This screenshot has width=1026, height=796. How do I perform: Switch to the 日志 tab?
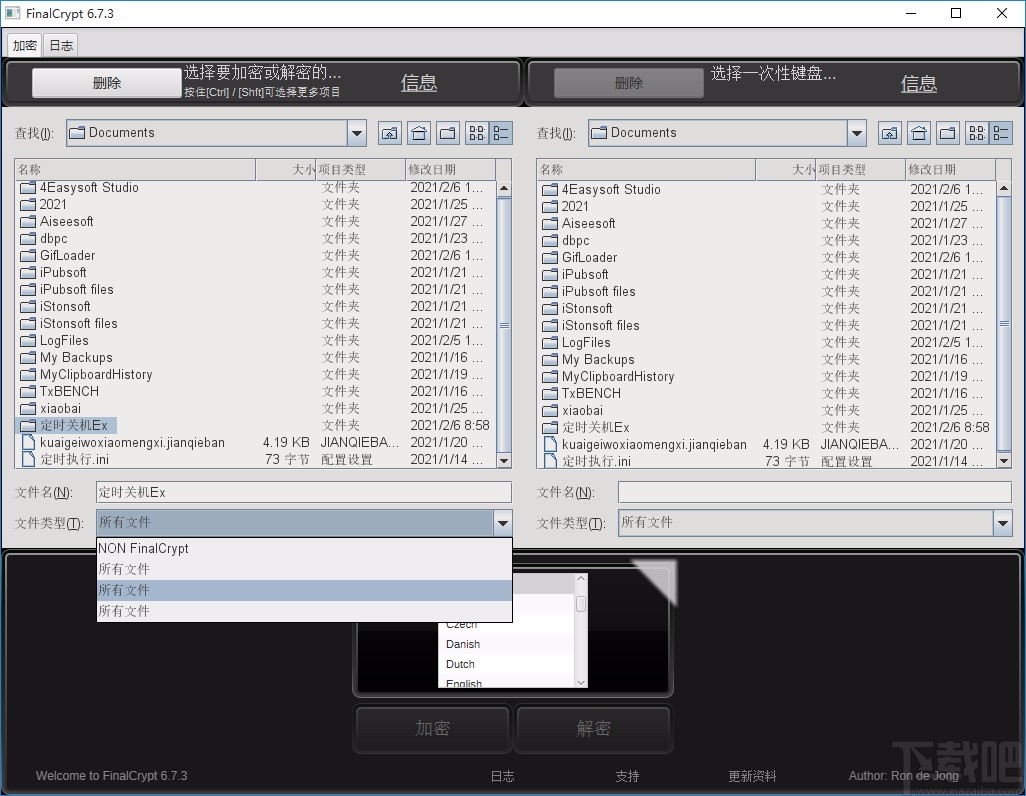pos(60,45)
